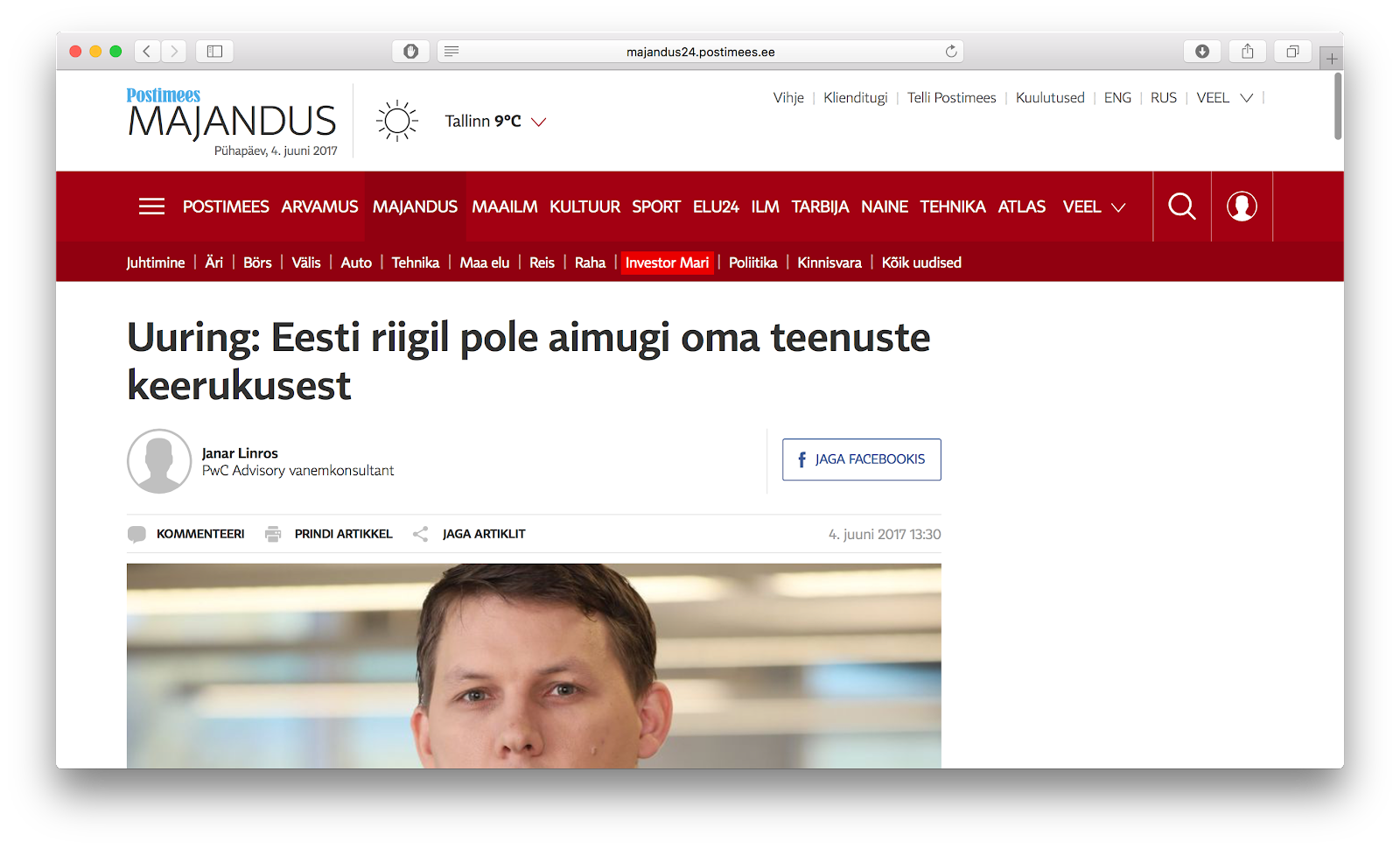1400x849 pixels.
Task: Open Kuulutused link
Action: pos(1050,98)
